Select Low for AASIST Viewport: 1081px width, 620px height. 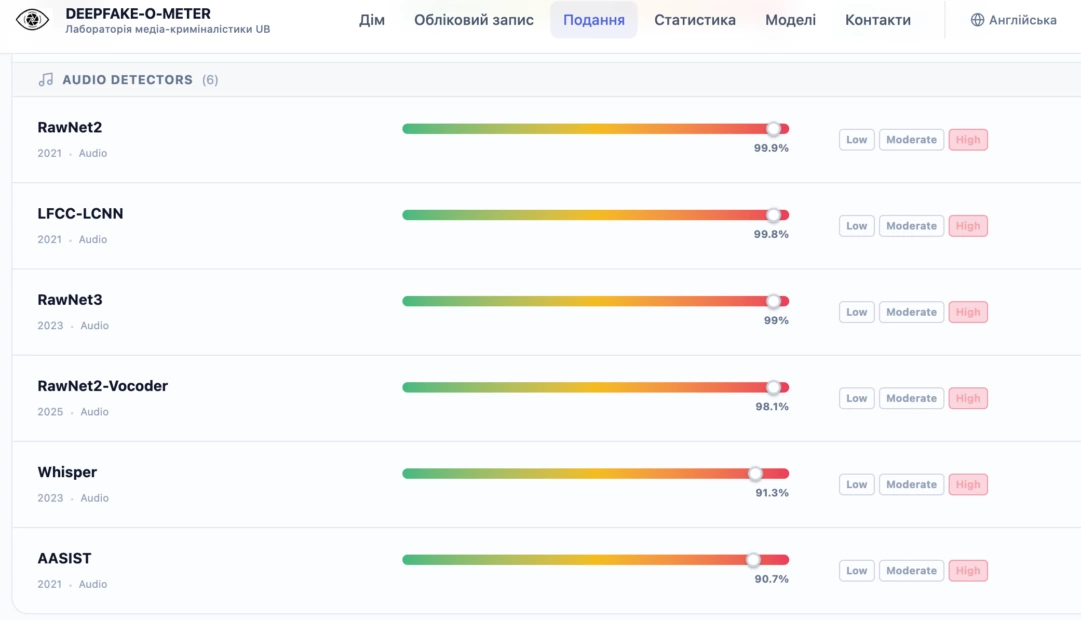856,570
